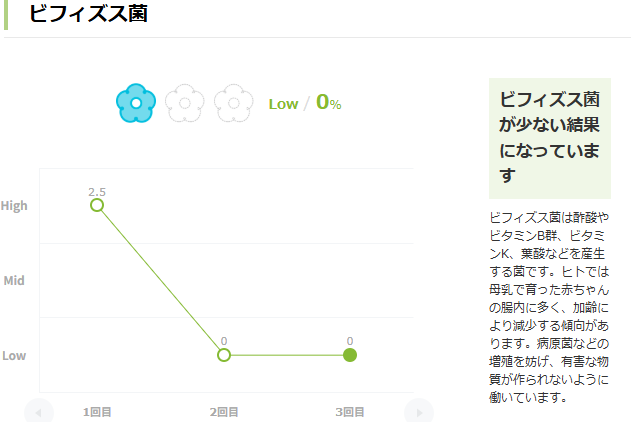Click the High label on the vertical axis
This screenshot has height=422, width=632.
[x=14, y=206]
